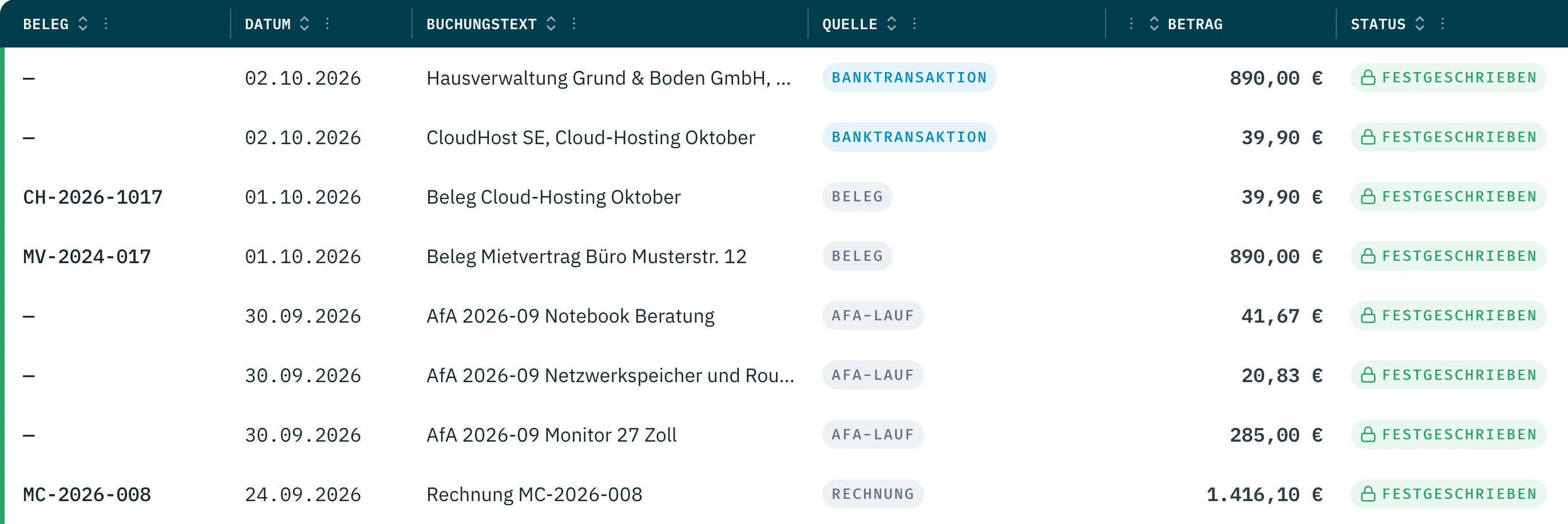
Task: Open the Quelle column options menu
Action: click(914, 23)
